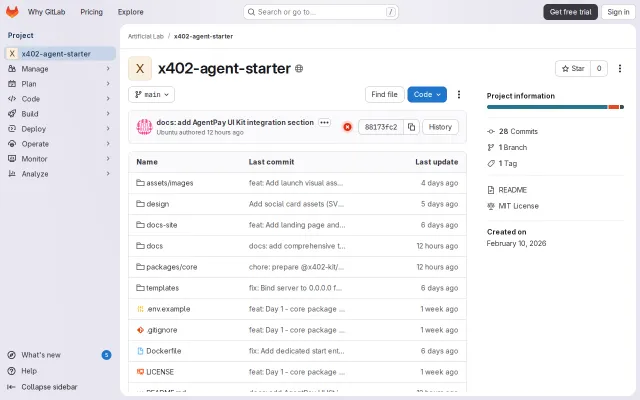Viewport: 640px width, 400px height.
Task: Click the Plan calendar icon in sidebar
Action: coord(12,84)
